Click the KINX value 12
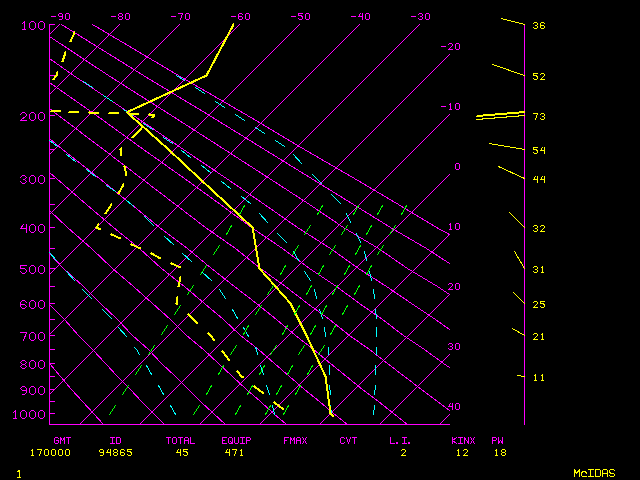 point(460,453)
